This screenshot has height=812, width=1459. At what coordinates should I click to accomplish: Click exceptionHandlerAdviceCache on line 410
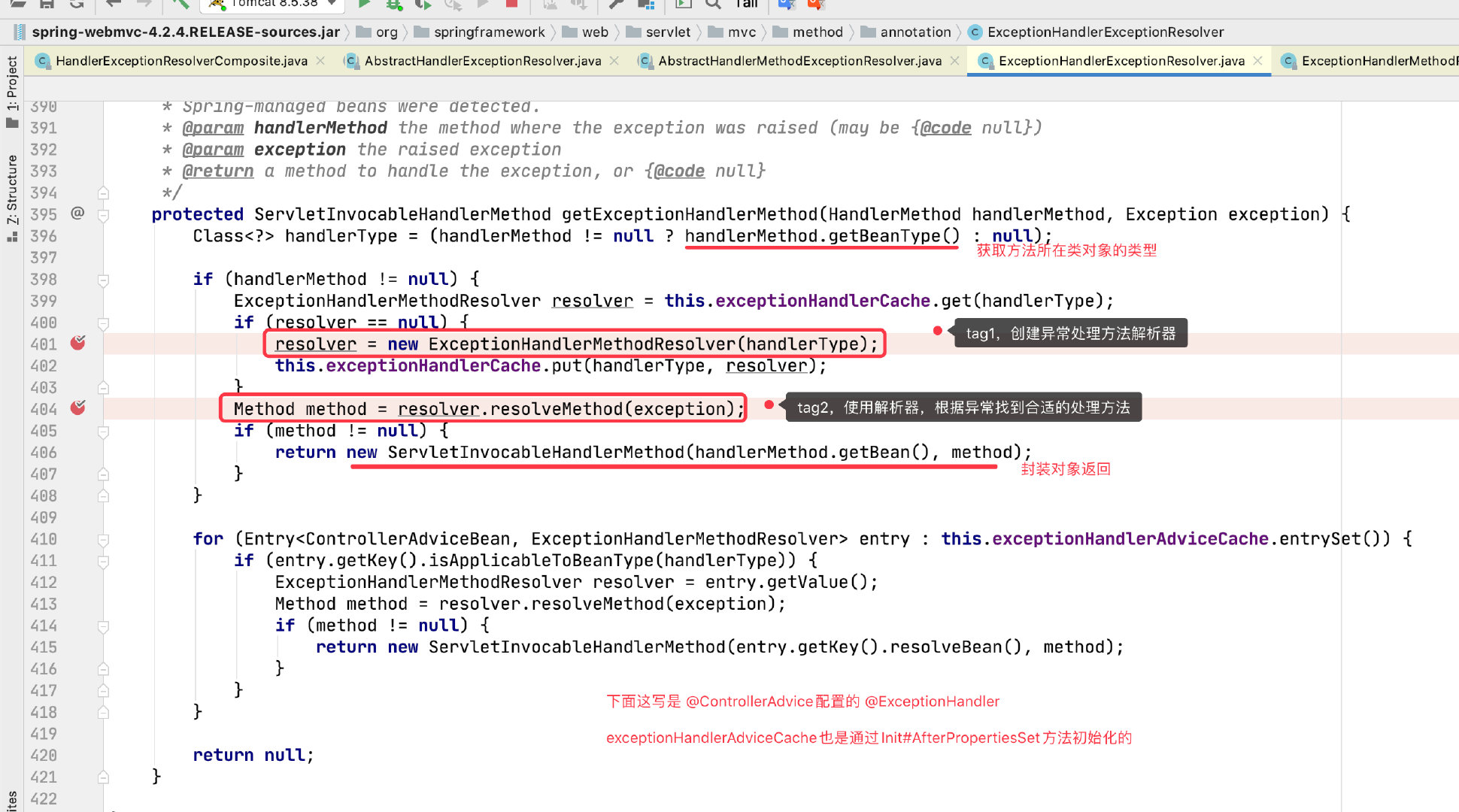[x=1130, y=538]
